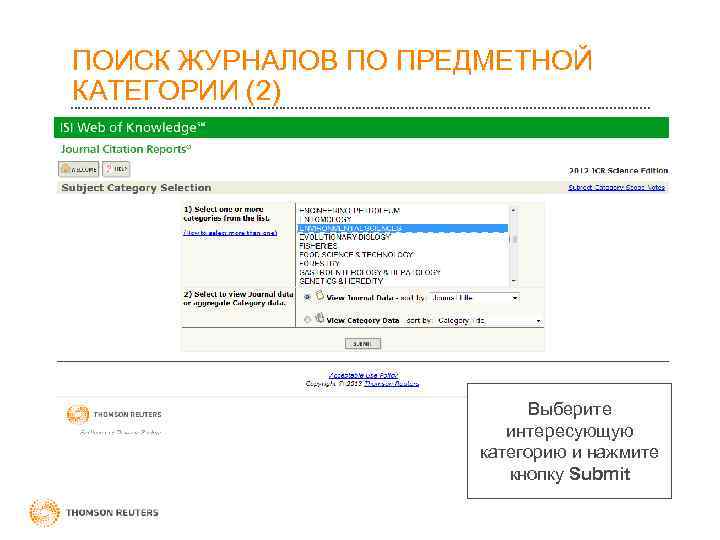Click the Welcome home button
The width and height of the screenshot is (720, 540).
[x=79, y=169]
